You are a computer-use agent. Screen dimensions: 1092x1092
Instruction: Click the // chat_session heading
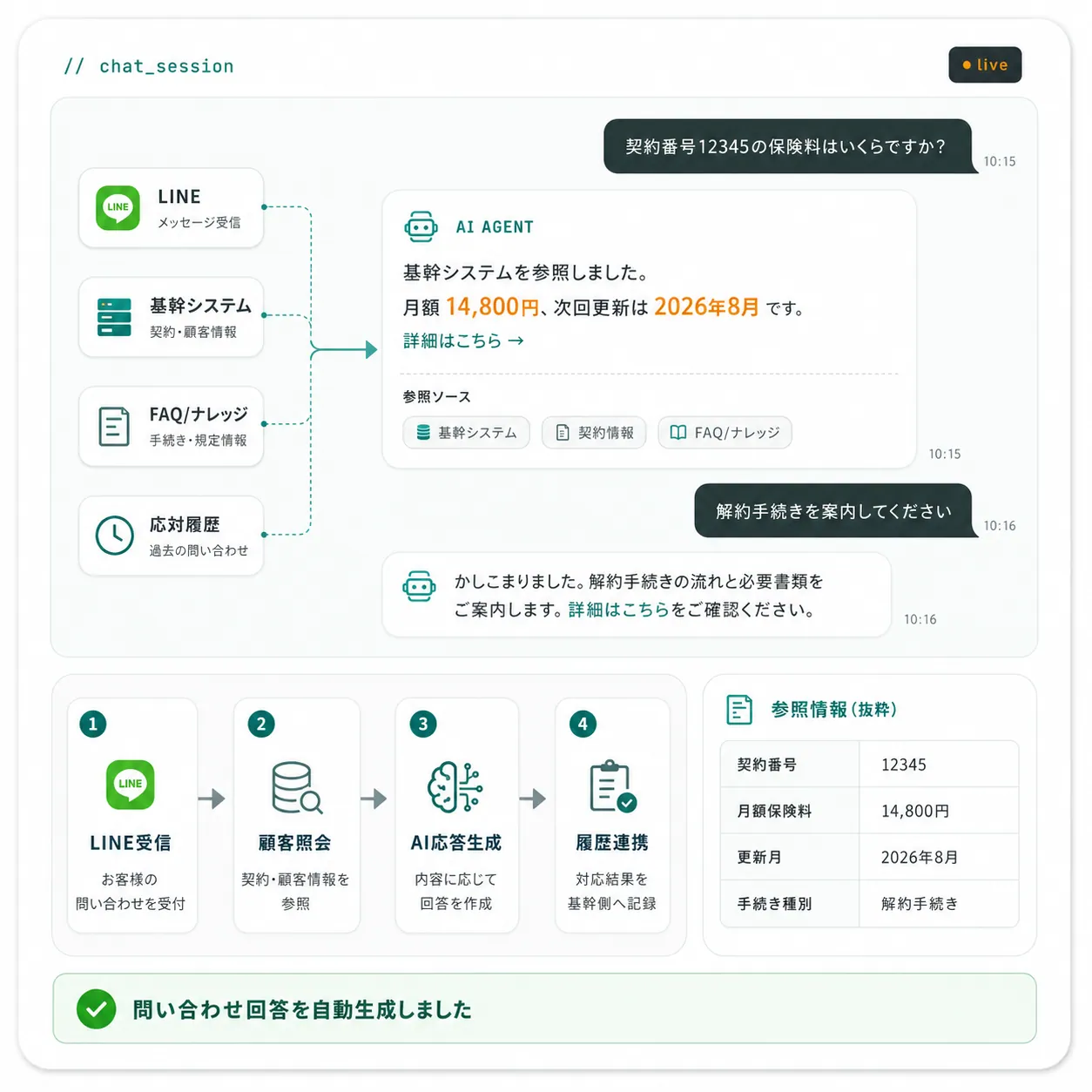coord(149,66)
